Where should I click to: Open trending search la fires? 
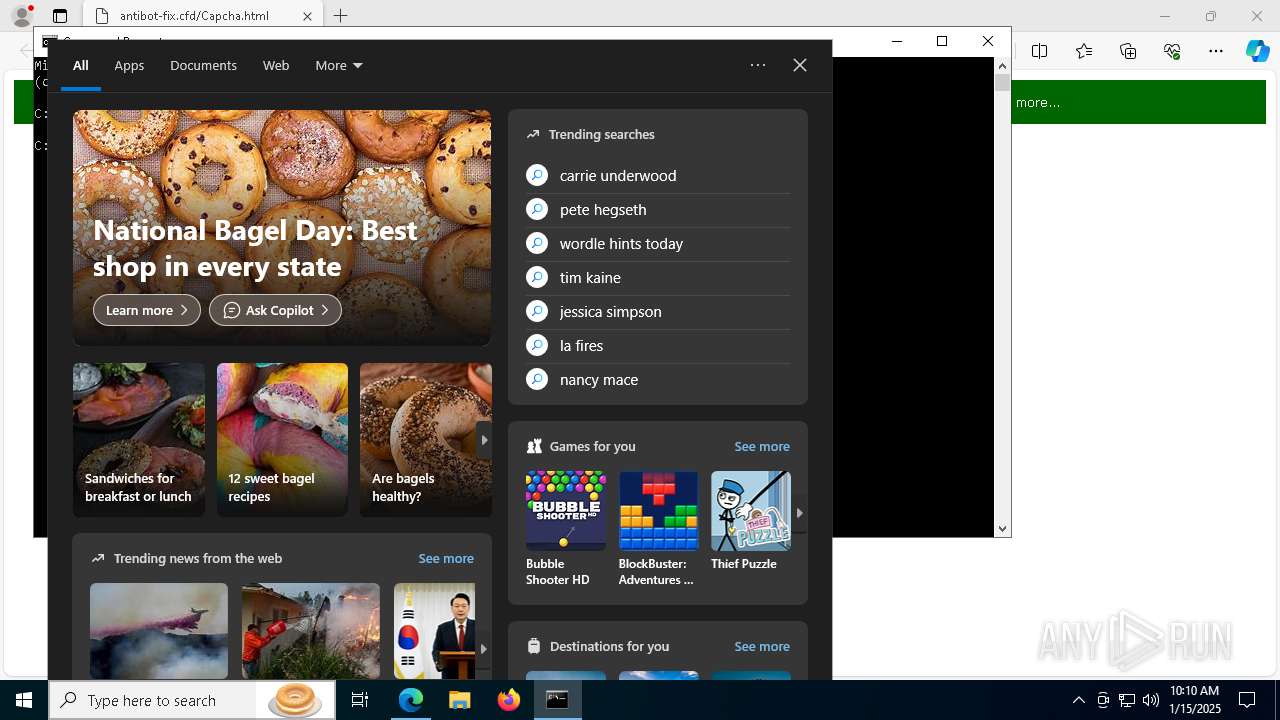pos(581,346)
